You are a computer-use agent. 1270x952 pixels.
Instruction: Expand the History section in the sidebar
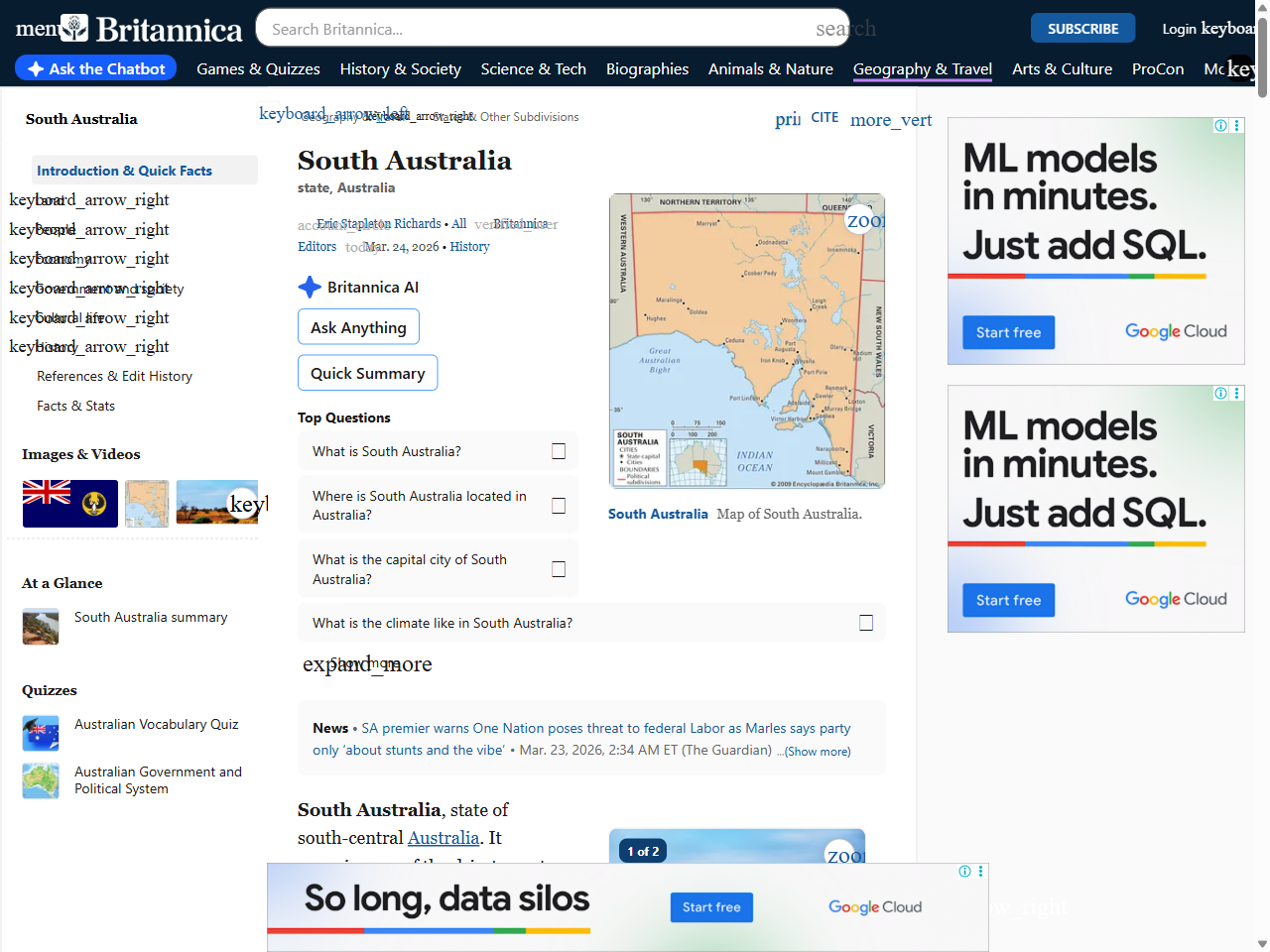[89, 346]
